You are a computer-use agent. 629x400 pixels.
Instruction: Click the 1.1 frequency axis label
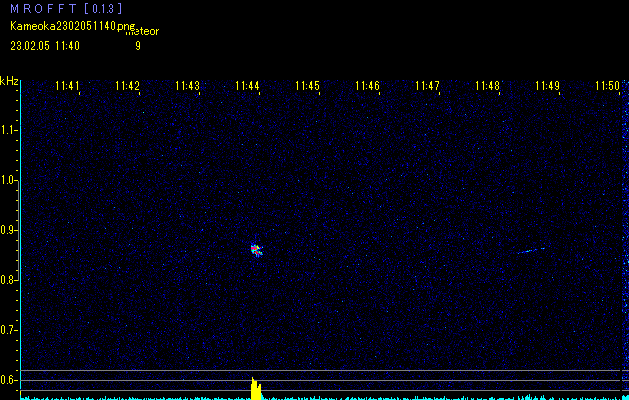click(x=8, y=130)
